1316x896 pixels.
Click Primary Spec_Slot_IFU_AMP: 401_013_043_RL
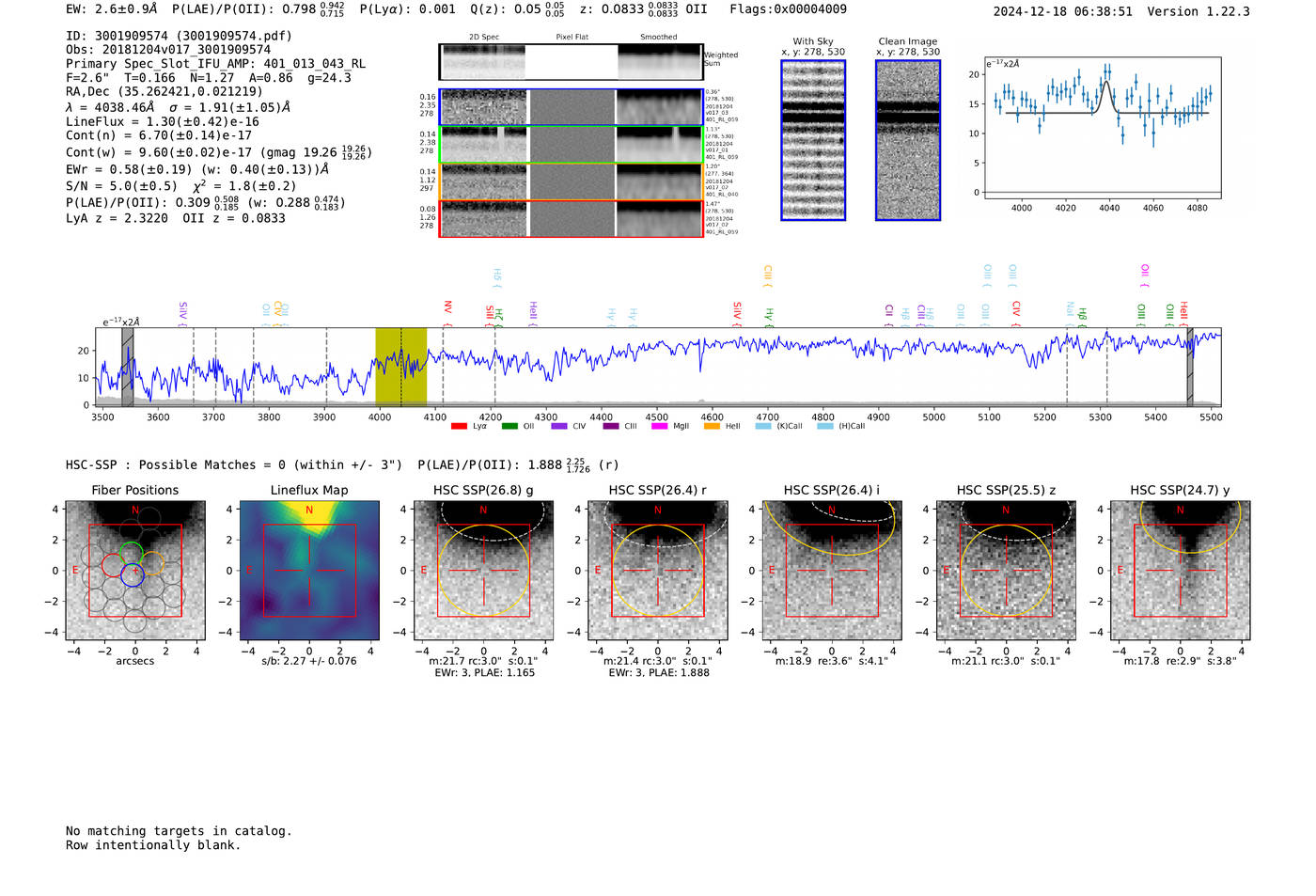point(215,64)
